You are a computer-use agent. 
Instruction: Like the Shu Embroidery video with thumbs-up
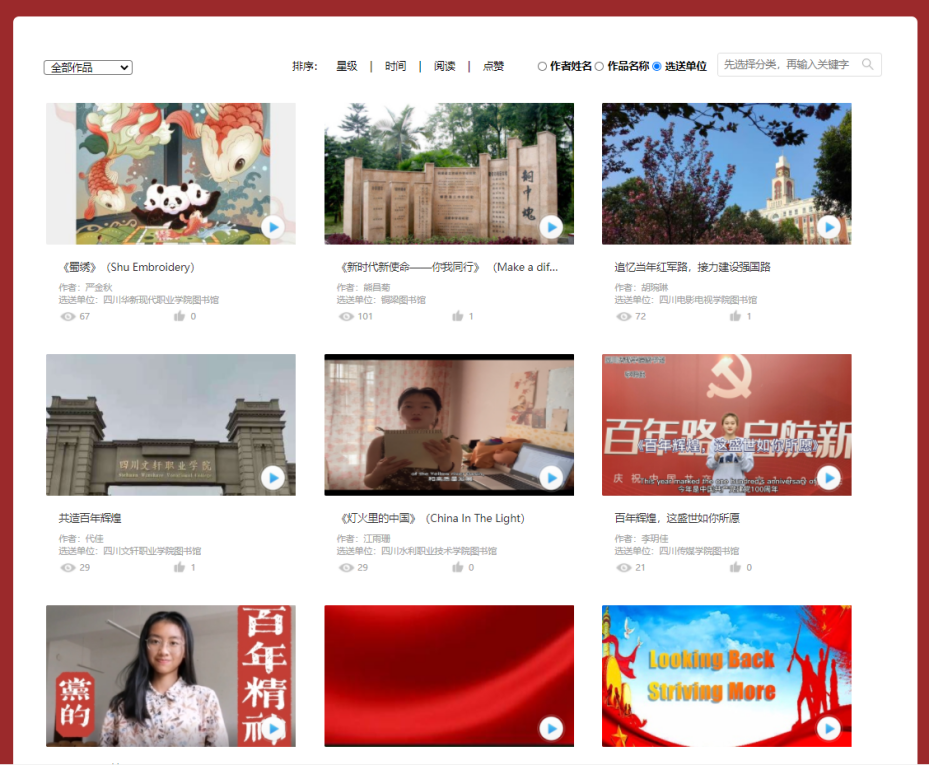point(180,316)
